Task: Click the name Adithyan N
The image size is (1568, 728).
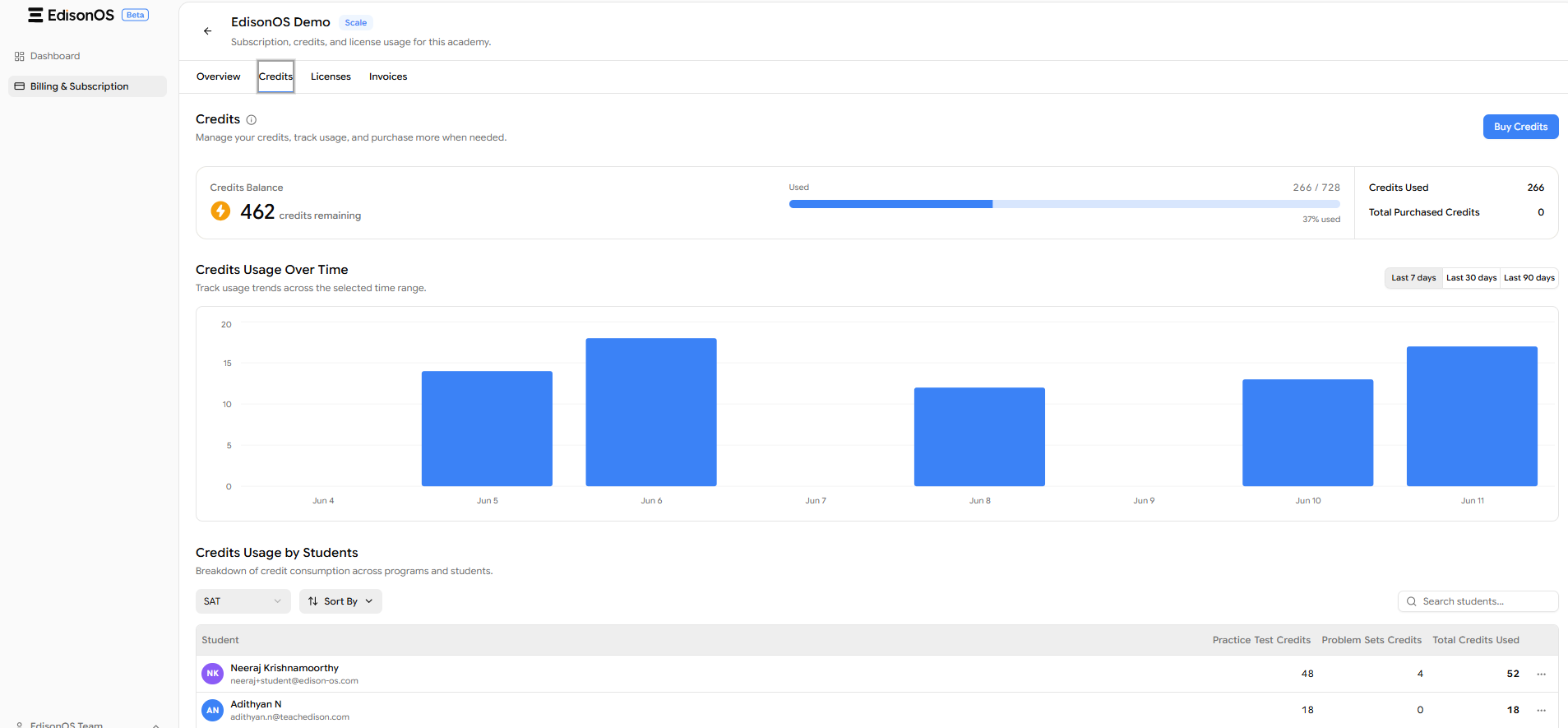Action: click(256, 704)
